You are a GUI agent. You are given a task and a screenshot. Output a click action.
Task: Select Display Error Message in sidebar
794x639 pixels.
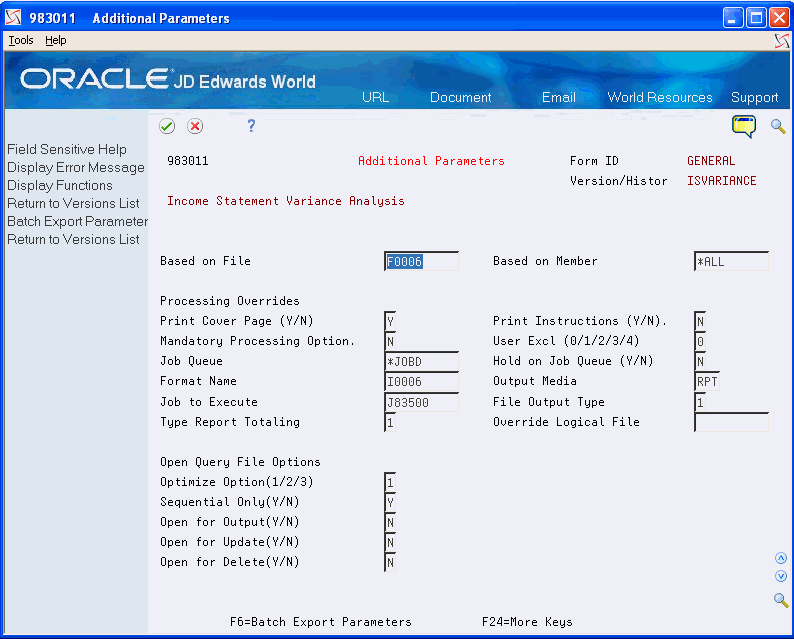pyautogui.click(x=76, y=167)
